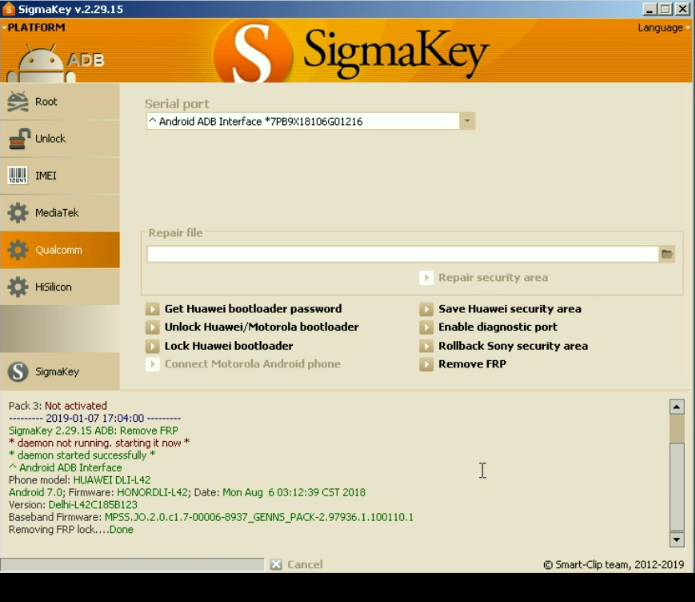Click the Android ADB platform icon

[x=55, y=61]
